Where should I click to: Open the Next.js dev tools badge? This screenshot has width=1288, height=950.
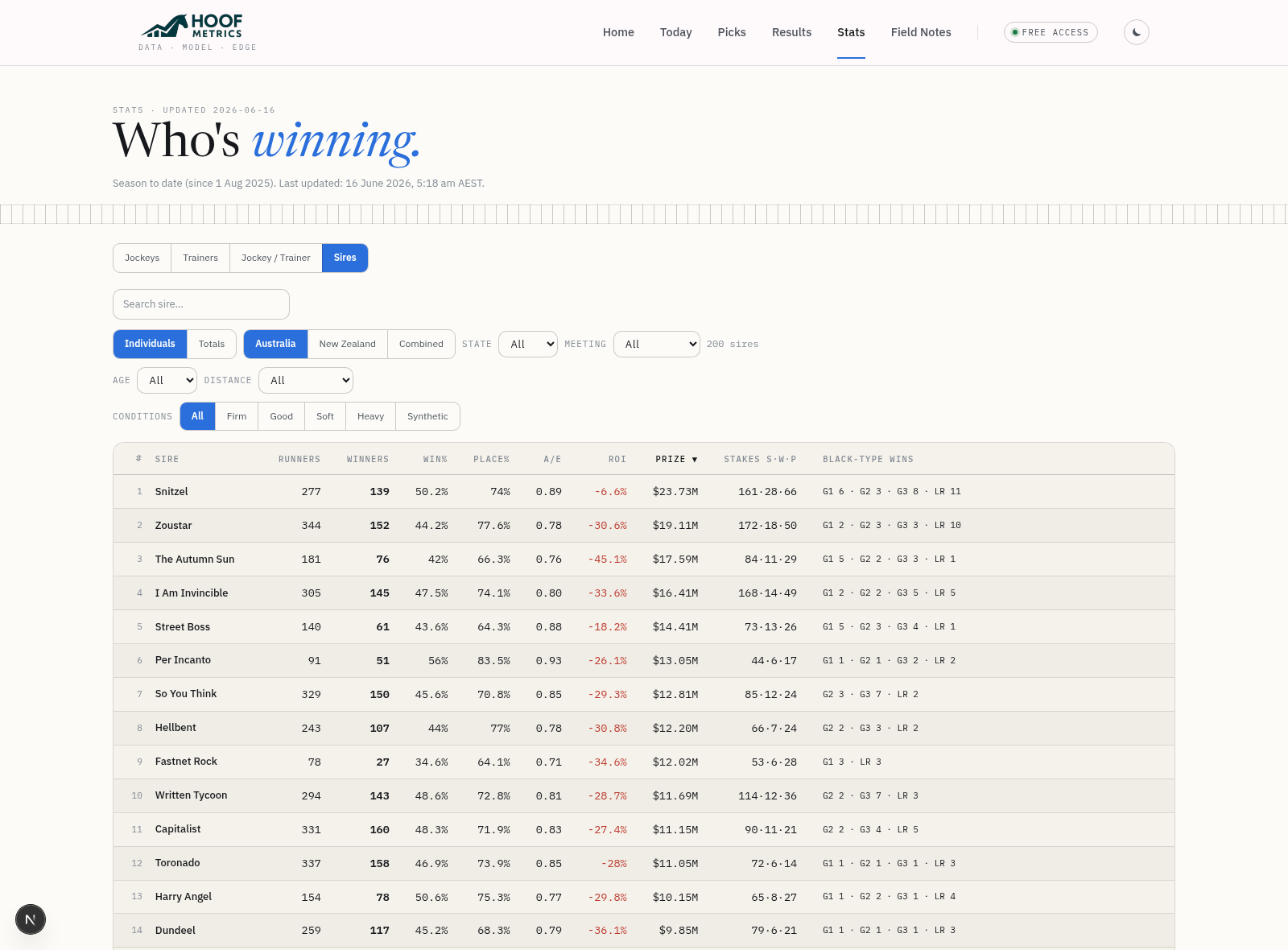[x=31, y=919]
